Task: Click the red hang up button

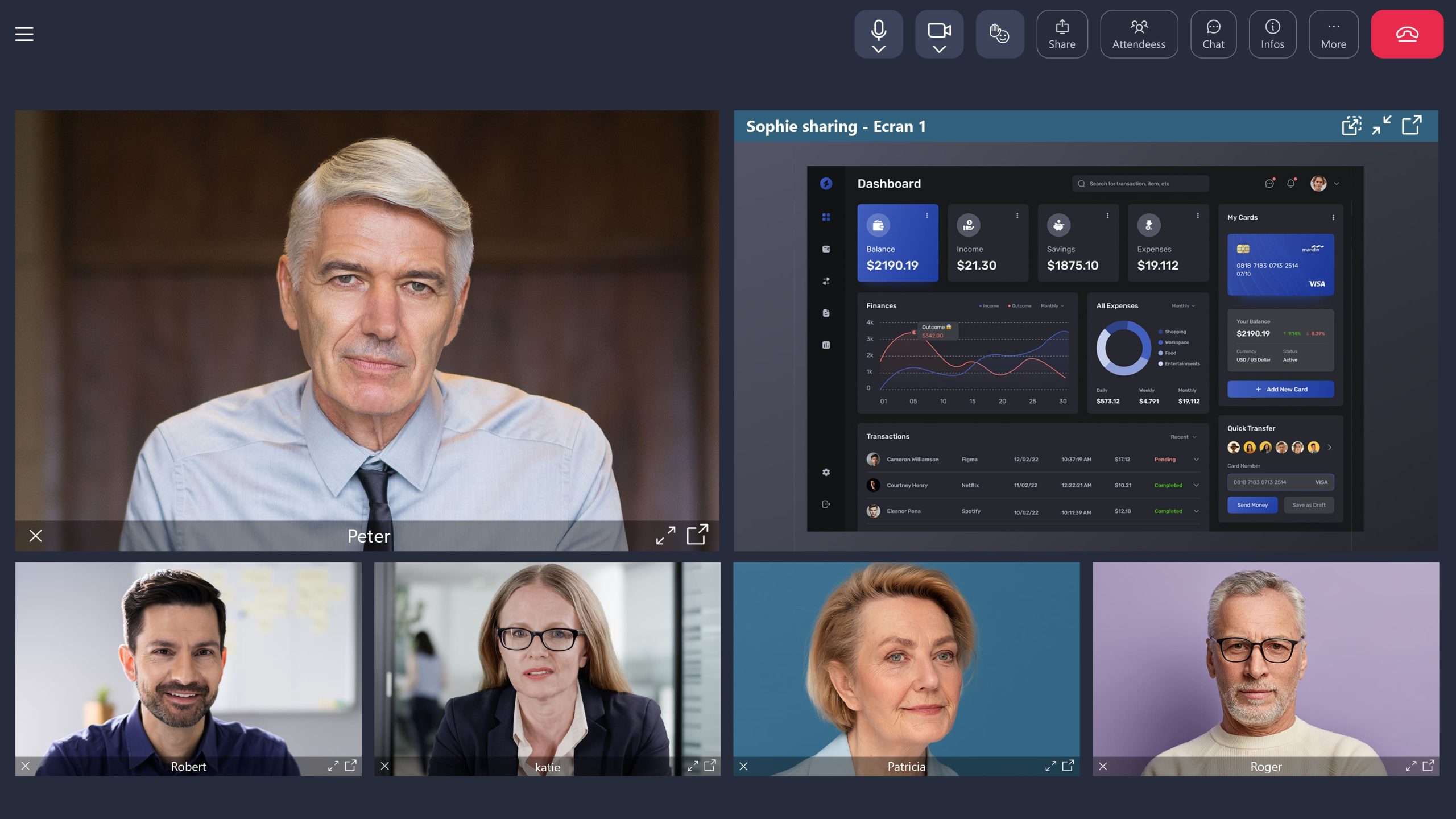Action: coord(1407,34)
